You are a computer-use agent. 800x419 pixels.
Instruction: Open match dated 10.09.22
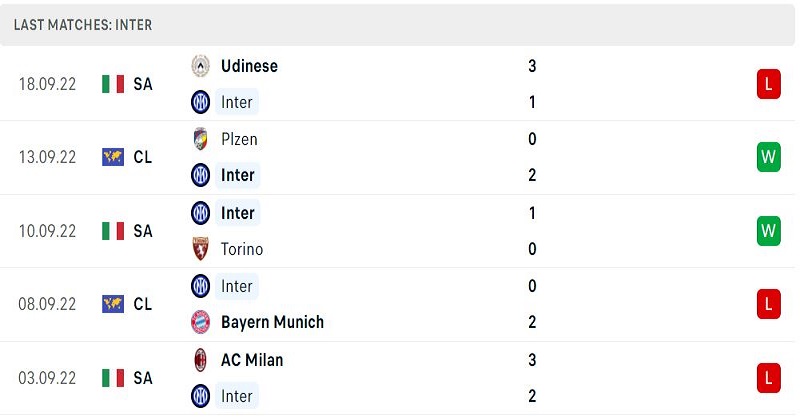(397, 231)
